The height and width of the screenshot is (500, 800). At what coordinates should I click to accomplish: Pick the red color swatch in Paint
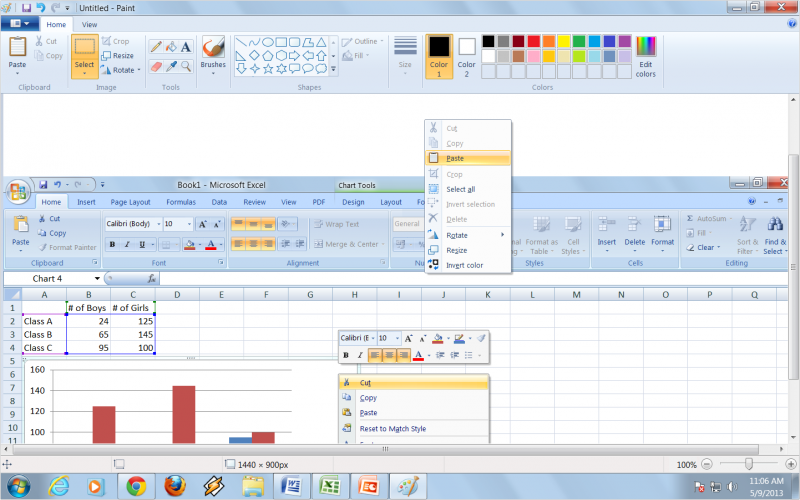click(x=534, y=41)
